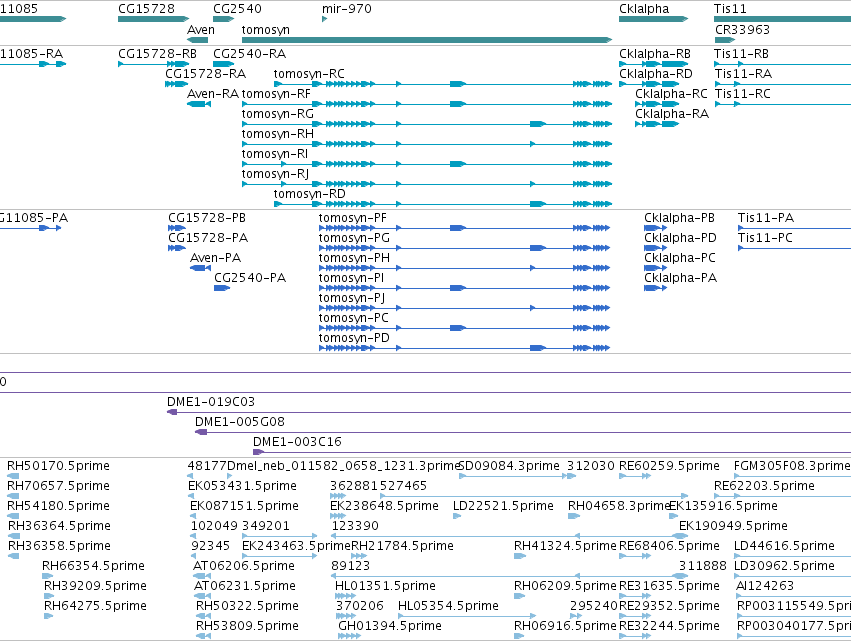Select transcript tomosyn-RC
Viewport: 851px width, 641px height.
point(443,84)
